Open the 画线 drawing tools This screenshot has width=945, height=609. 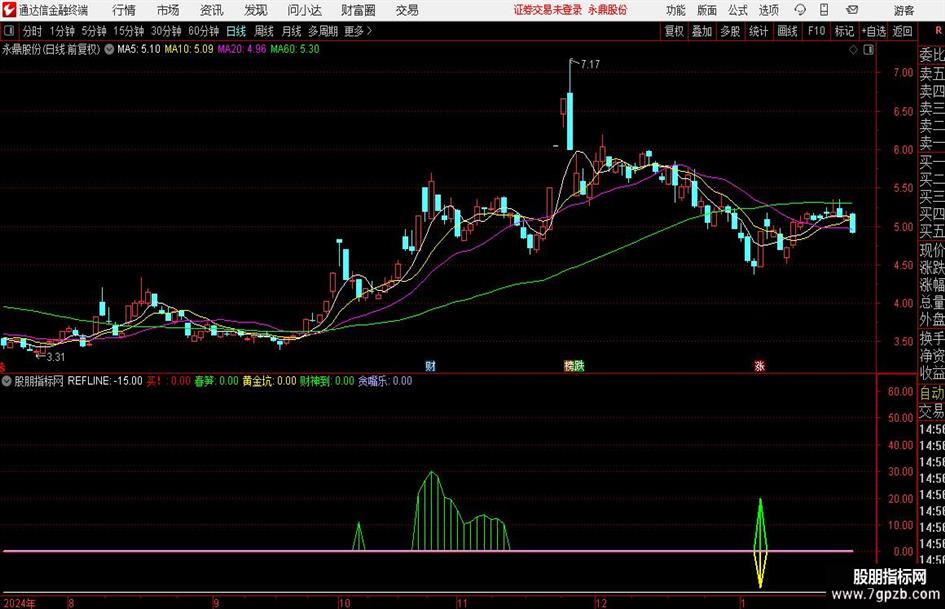[787, 31]
